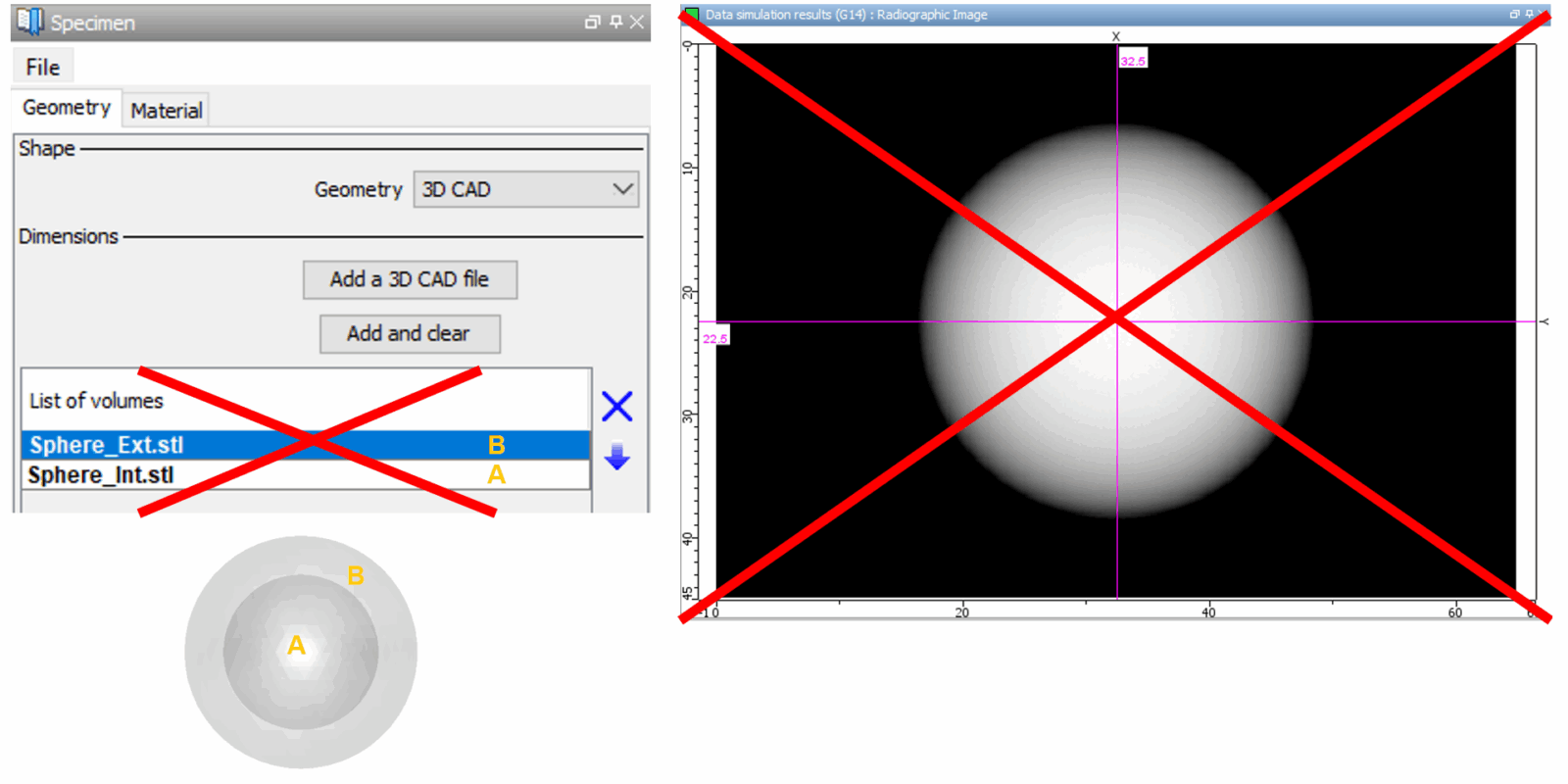
Task: Click the blue move-down arrow icon
Action: click(x=616, y=457)
